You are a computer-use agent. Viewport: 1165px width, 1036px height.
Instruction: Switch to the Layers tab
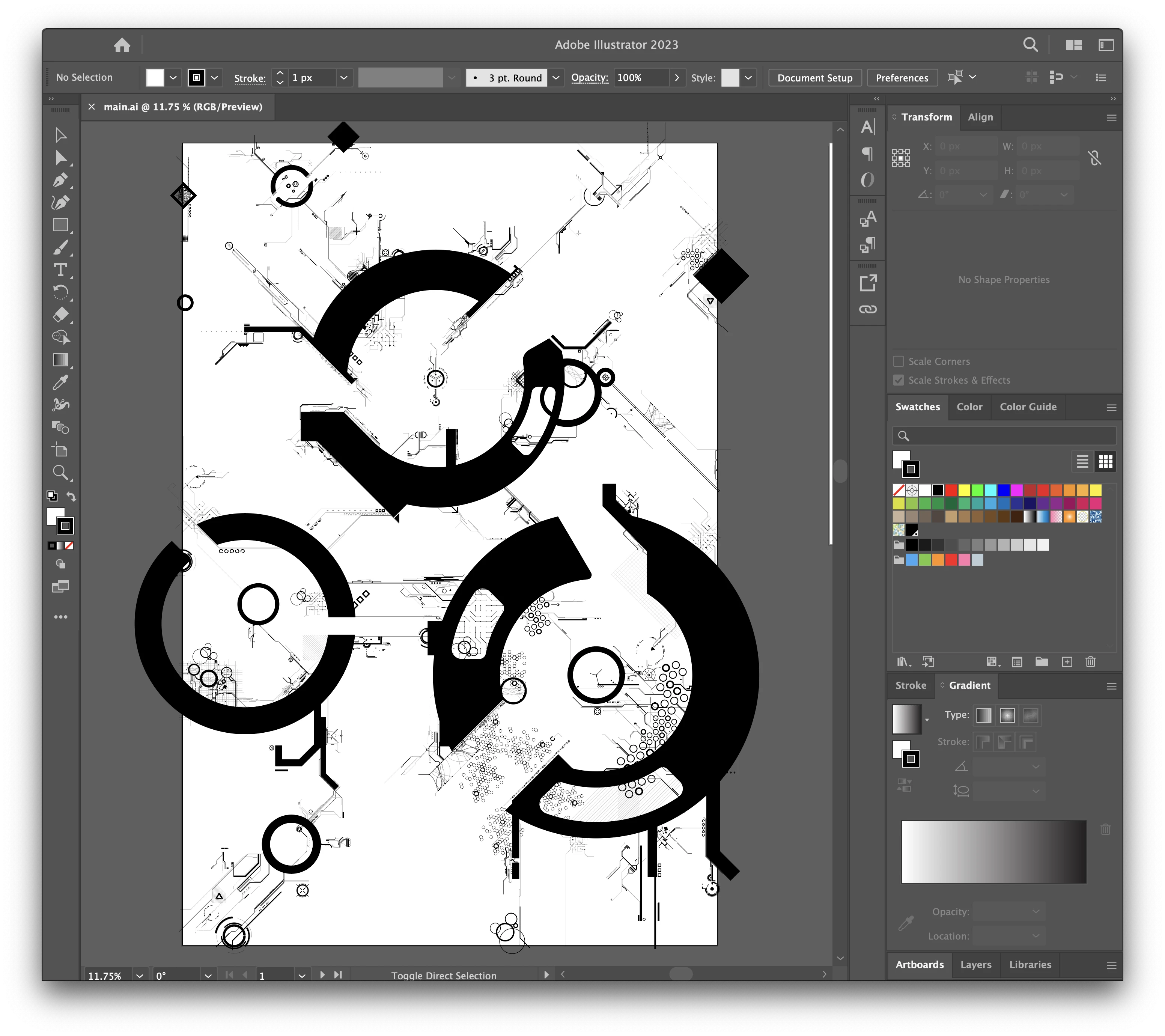pos(976,964)
